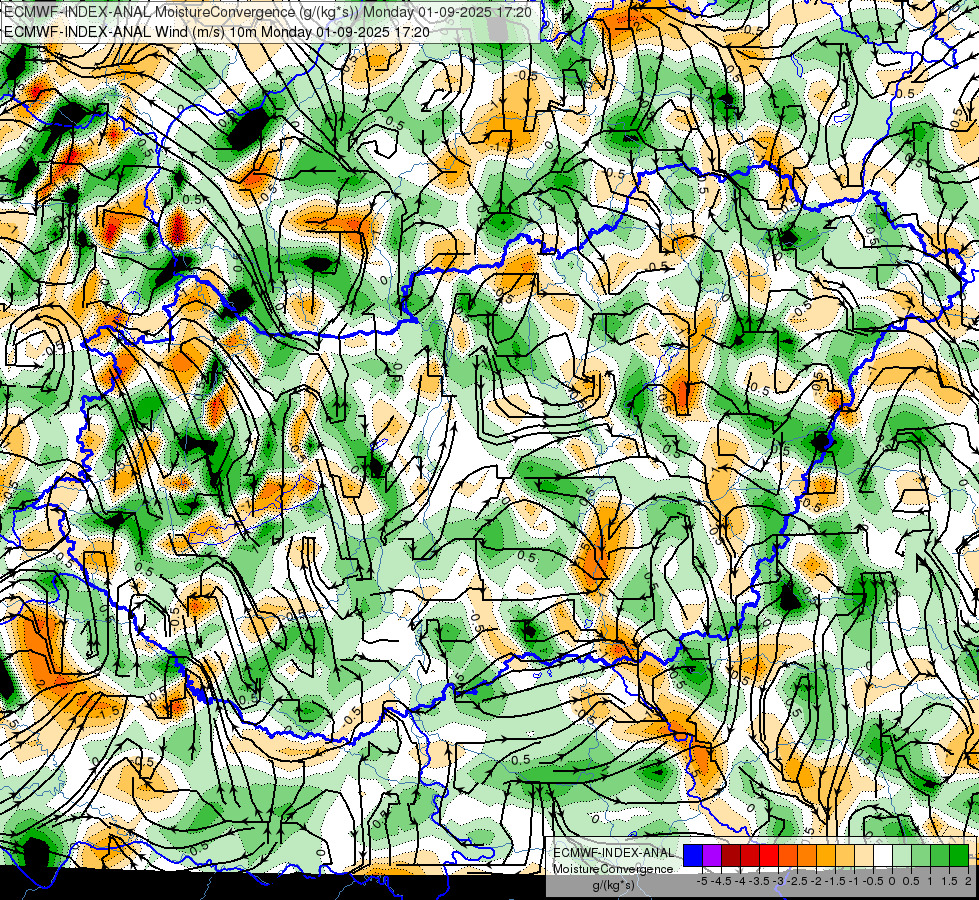Select the legend swatch between -4 and -3.5

pos(750,855)
